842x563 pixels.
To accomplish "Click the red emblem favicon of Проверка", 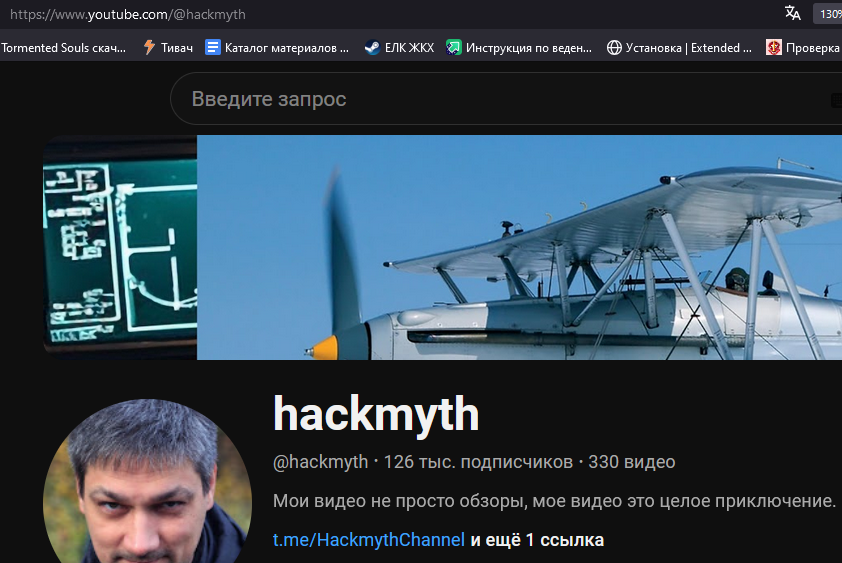I will [773, 48].
